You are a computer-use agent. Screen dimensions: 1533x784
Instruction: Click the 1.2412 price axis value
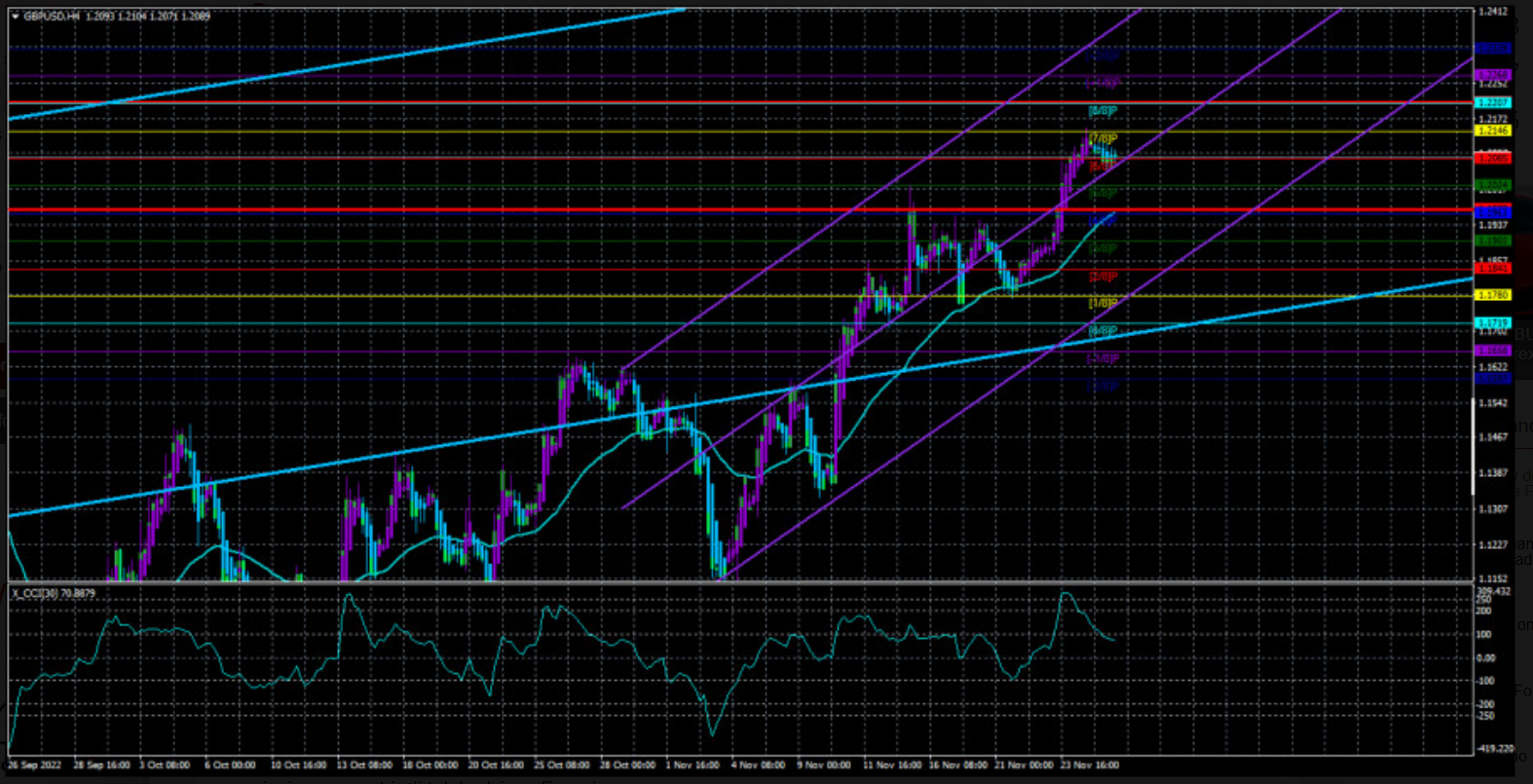[x=1493, y=13]
